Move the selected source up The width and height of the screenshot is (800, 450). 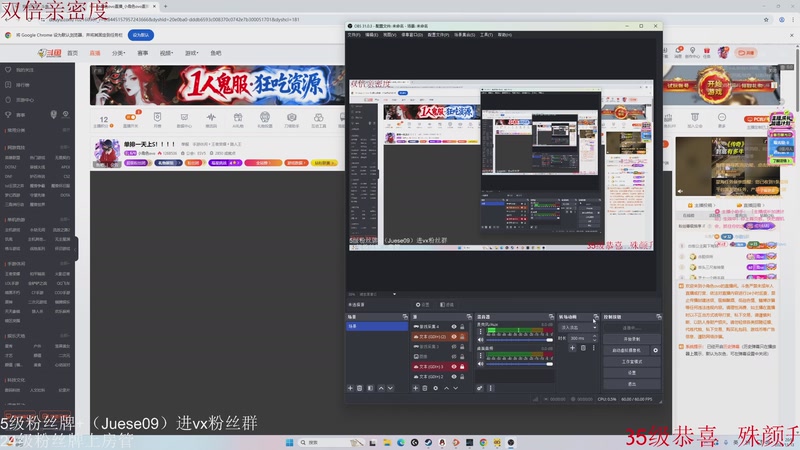tap(446, 388)
